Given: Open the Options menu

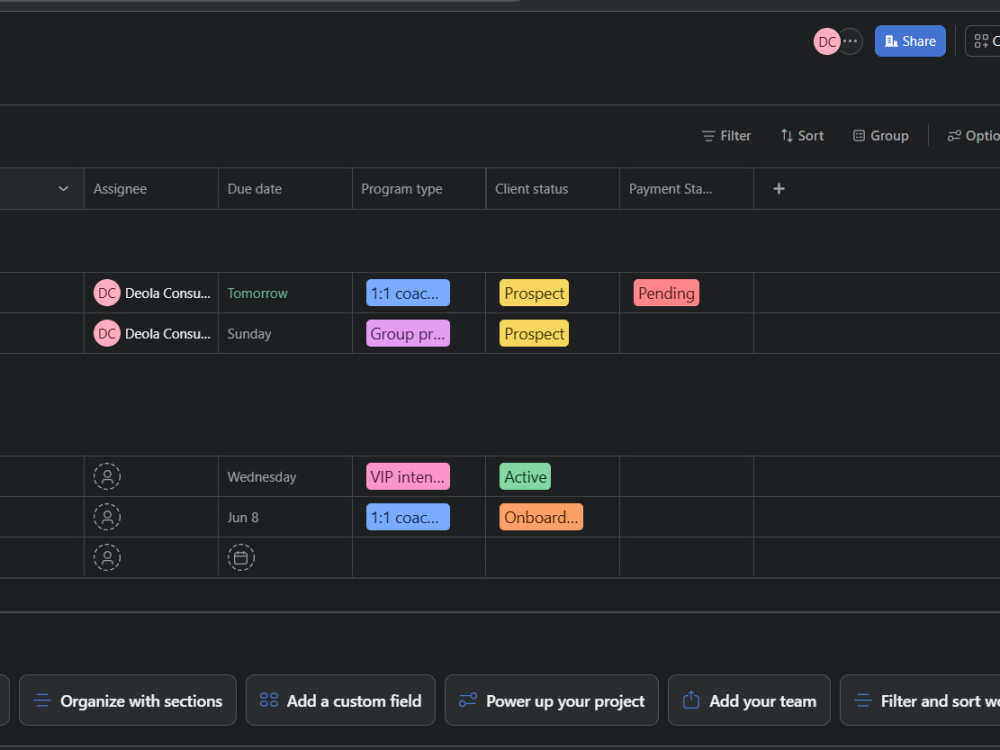Looking at the screenshot, I should (973, 136).
